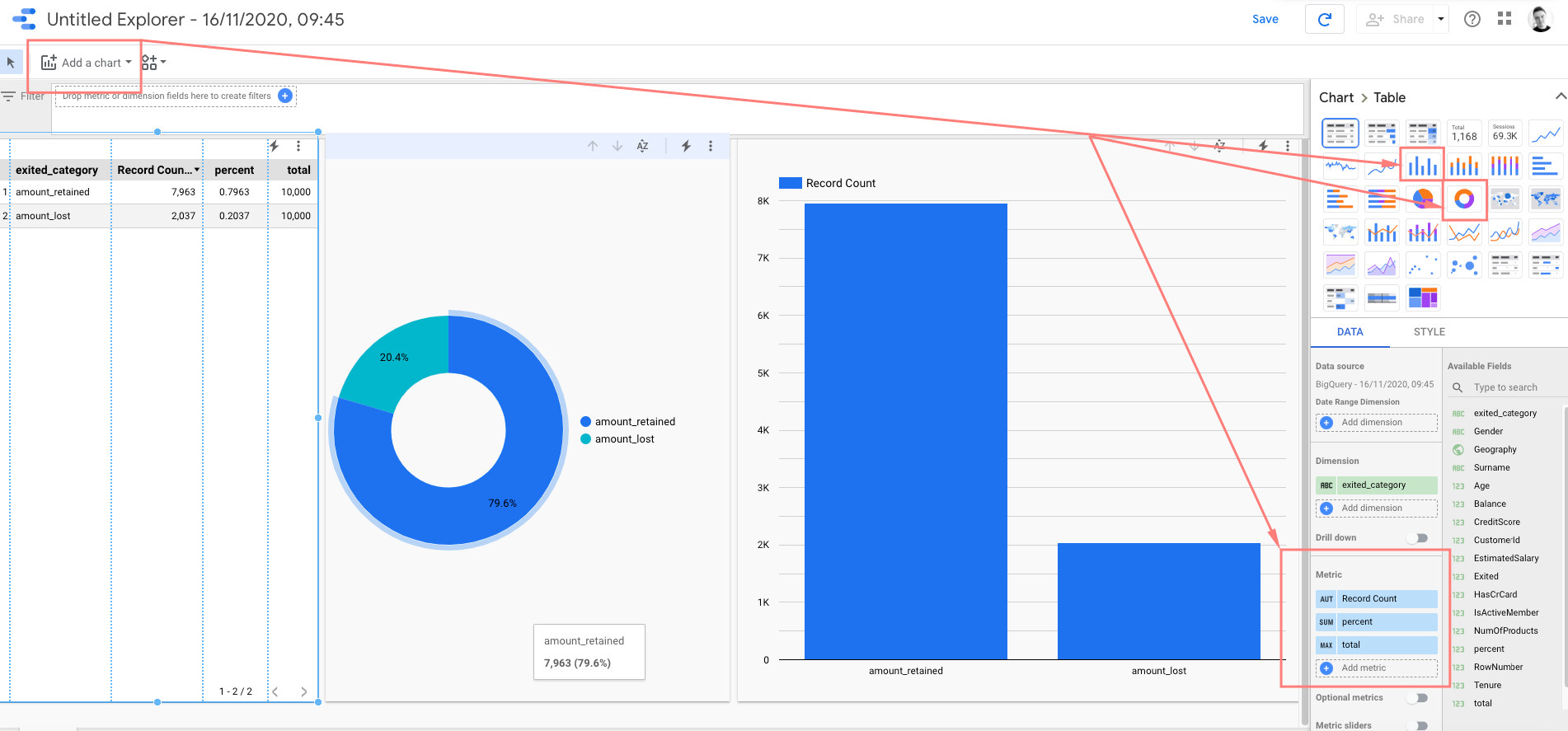Select the scatter chart type
Screen dimensions: 1568x731
tap(1423, 265)
